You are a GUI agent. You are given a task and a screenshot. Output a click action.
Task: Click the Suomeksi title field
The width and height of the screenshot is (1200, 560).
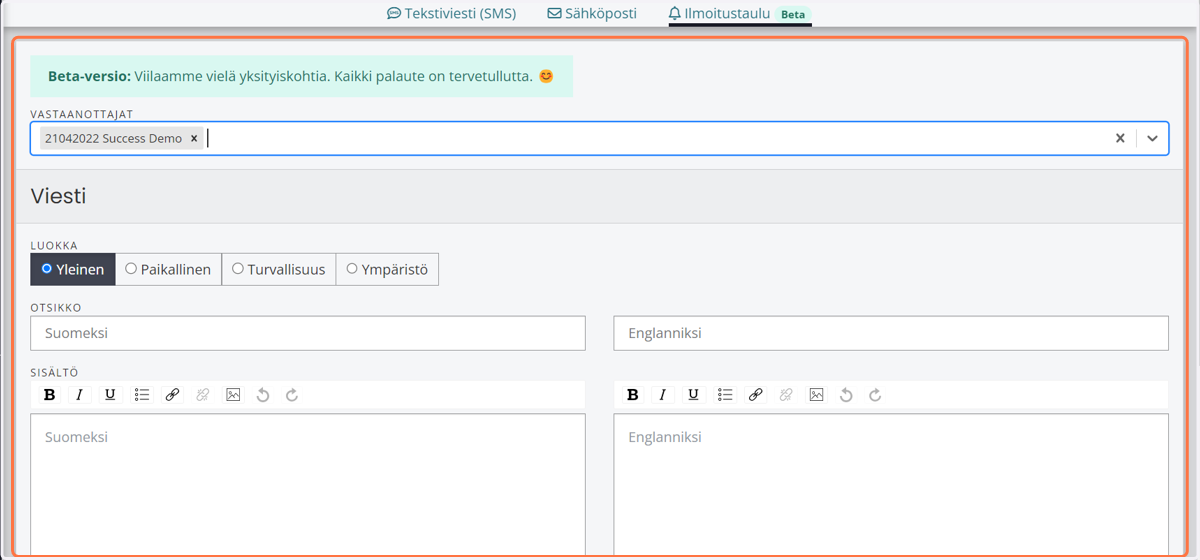(x=308, y=333)
